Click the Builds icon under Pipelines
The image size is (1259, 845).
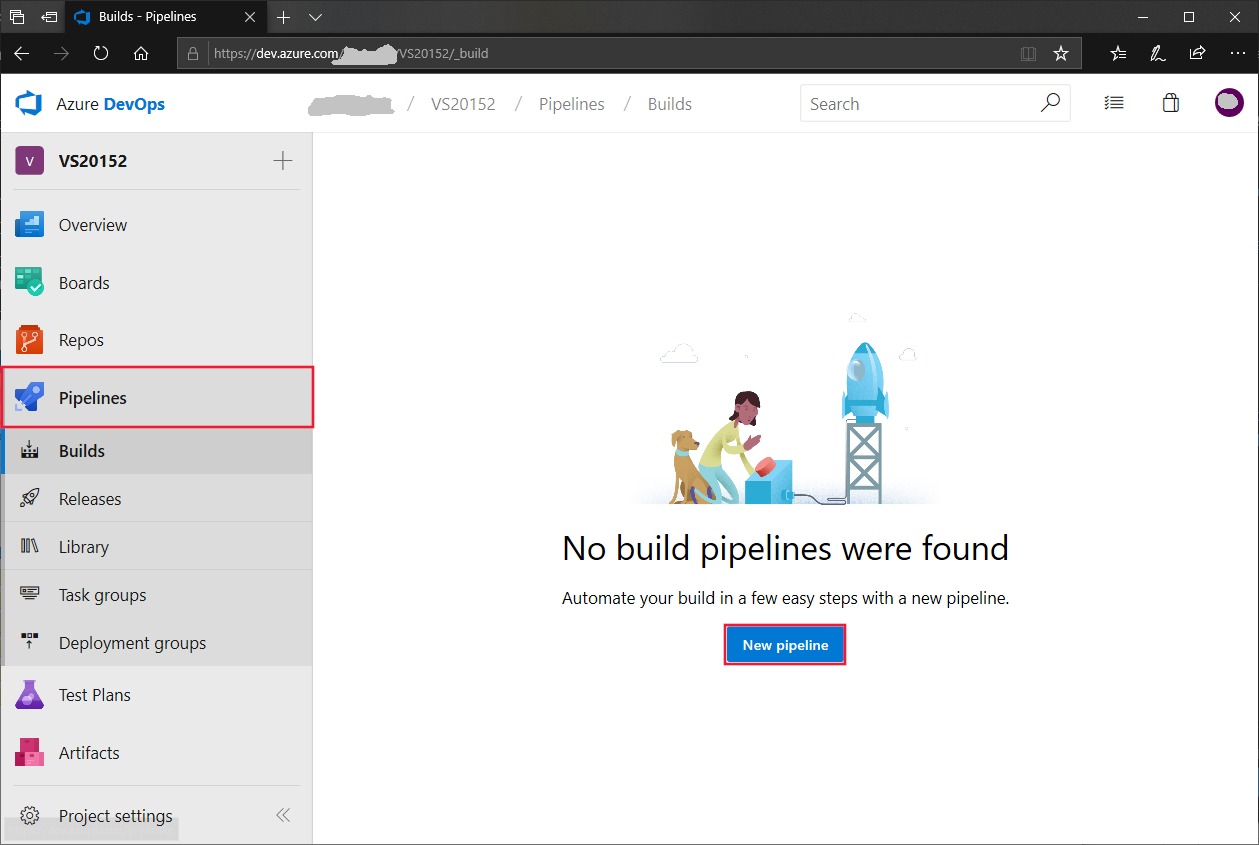click(x=29, y=451)
